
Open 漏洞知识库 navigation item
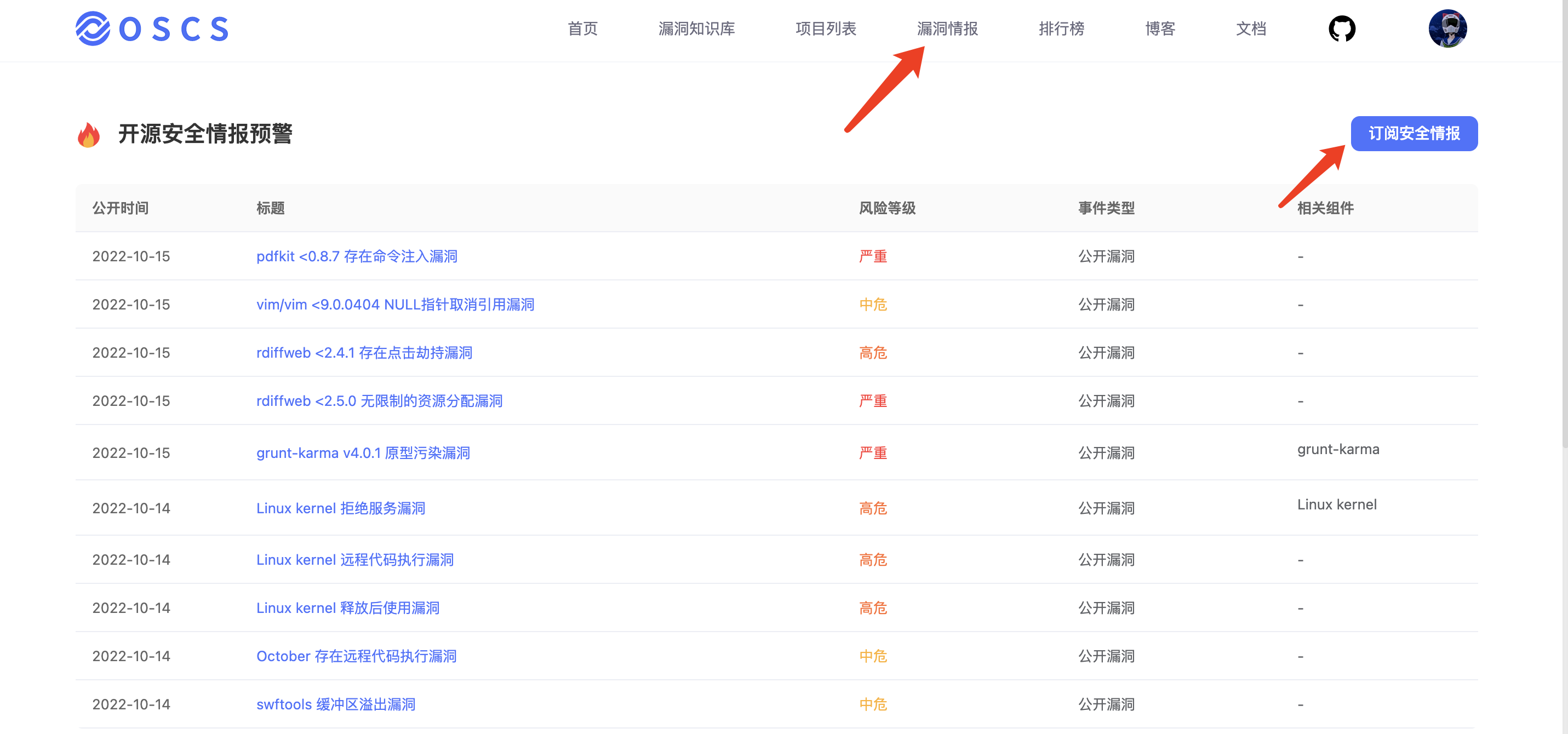click(696, 28)
